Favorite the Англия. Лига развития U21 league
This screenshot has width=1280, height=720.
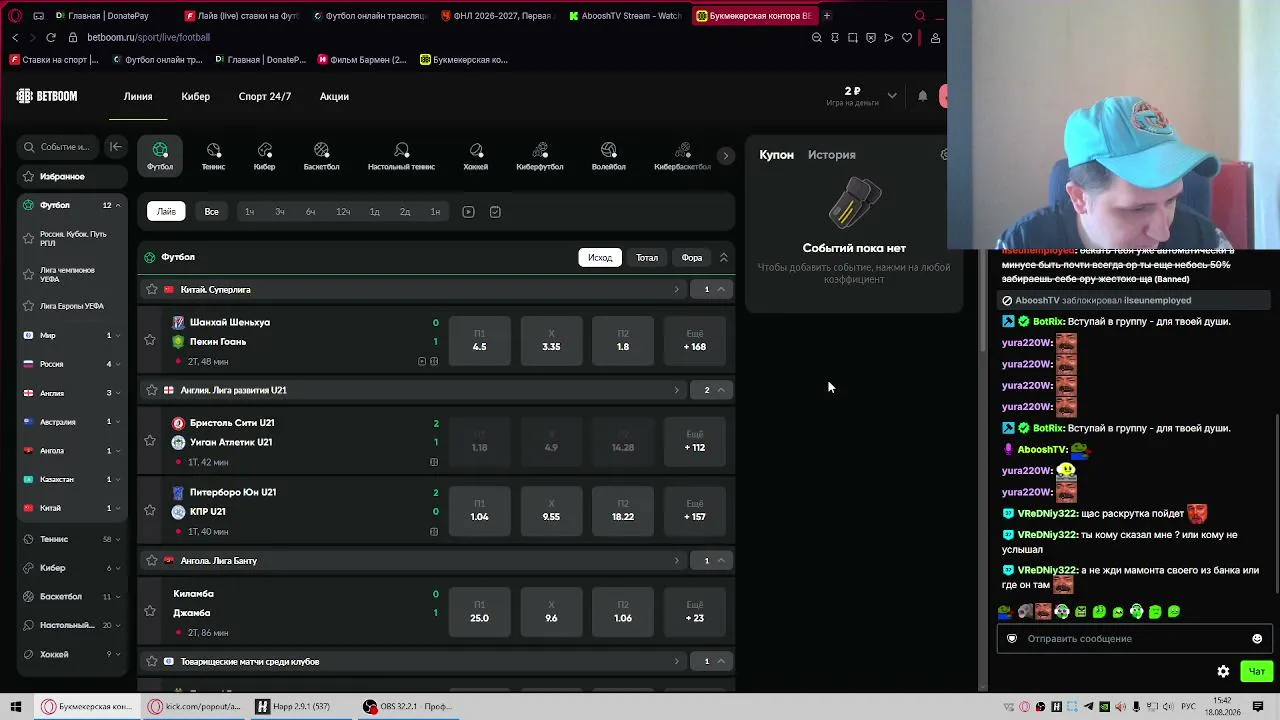coord(152,390)
